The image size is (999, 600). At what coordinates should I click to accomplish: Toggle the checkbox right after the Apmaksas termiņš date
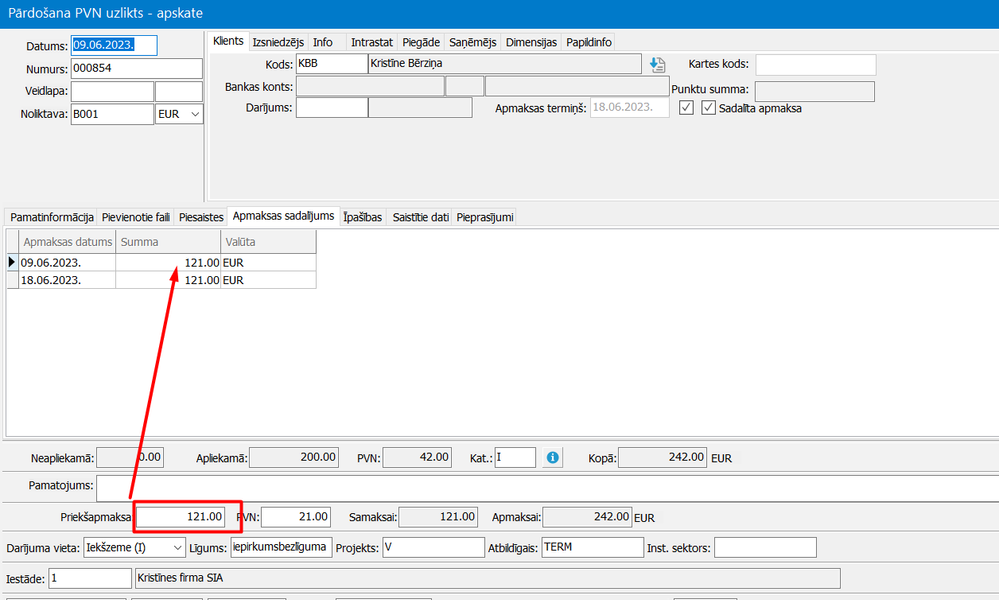(686, 108)
